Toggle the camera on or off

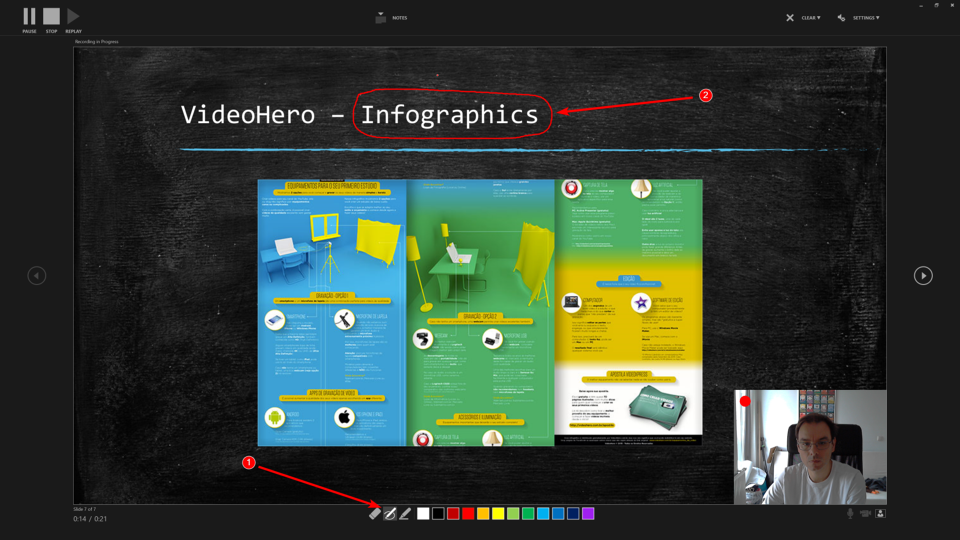click(x=865, y=514)
